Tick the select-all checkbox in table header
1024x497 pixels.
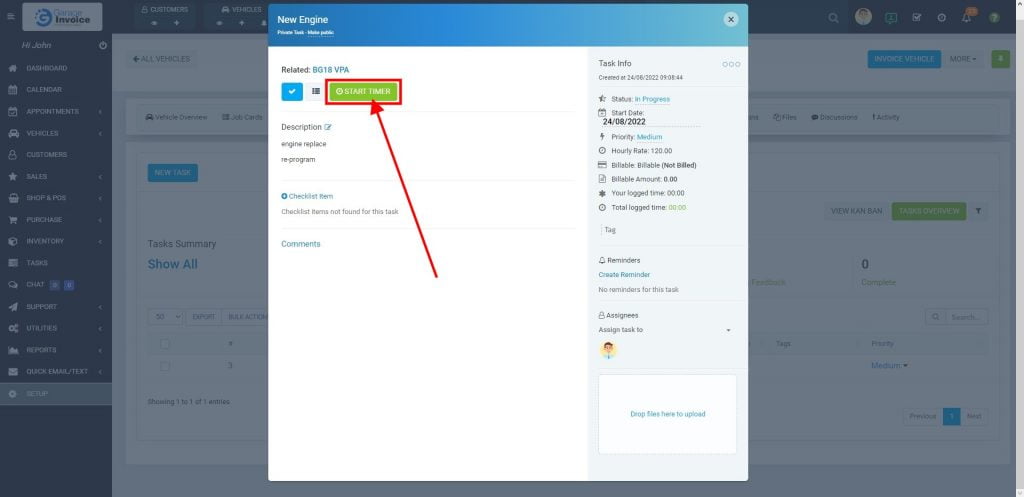(x=165, y=344)
